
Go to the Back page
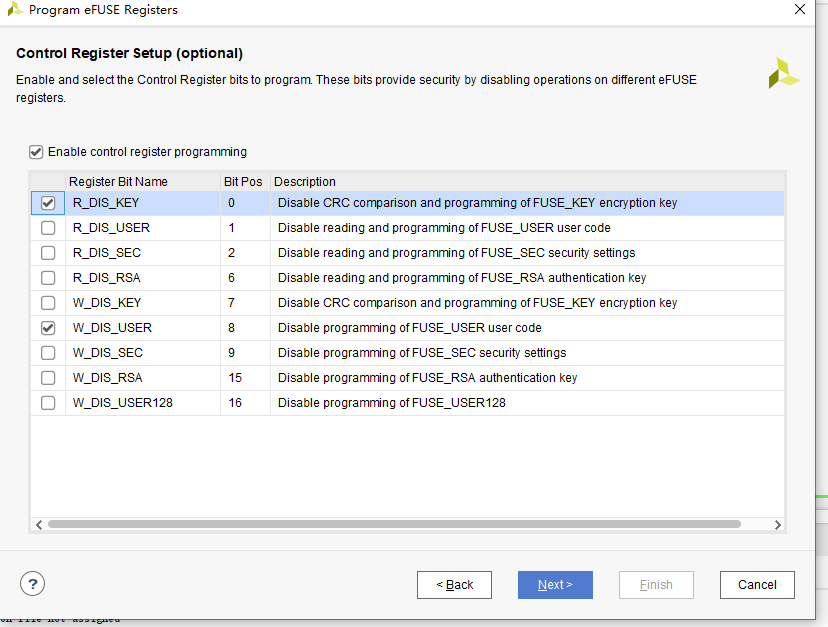454,585
